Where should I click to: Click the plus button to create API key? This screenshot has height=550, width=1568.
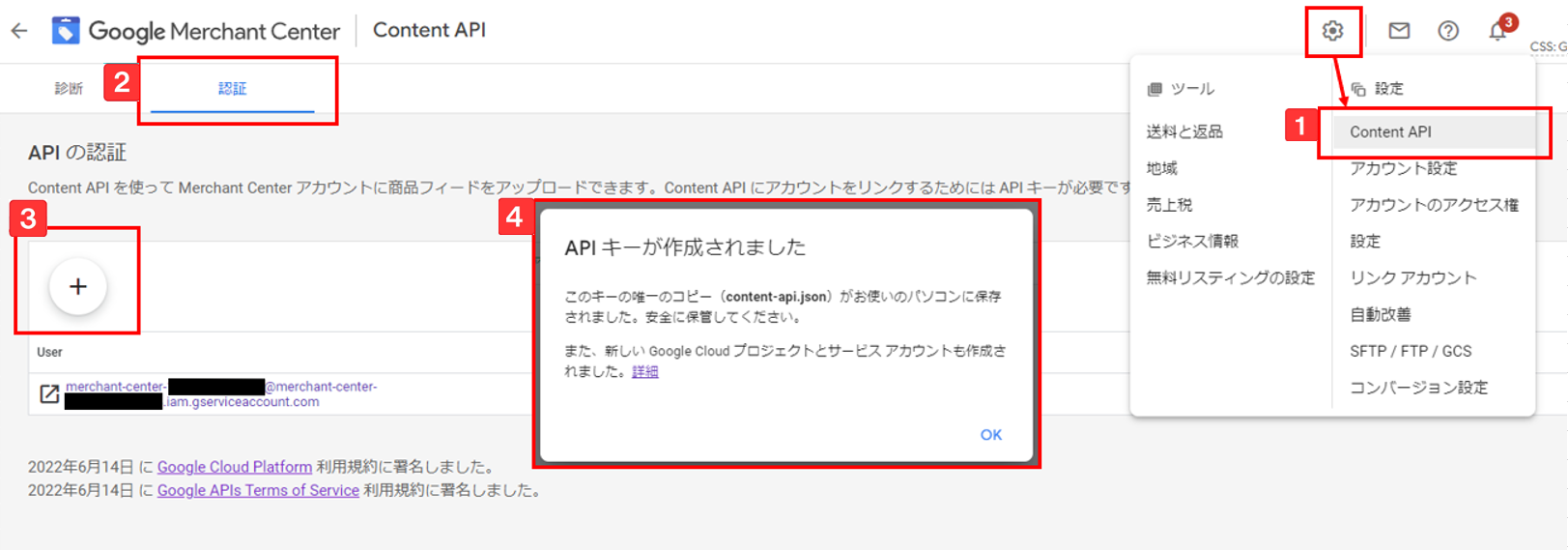(x=78, y=286)
